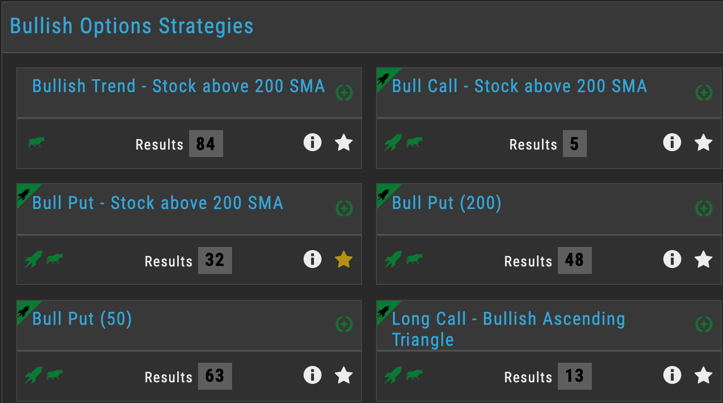
Task: Open the 48 results for Bull Put (200)
Action: pos(575,261)
